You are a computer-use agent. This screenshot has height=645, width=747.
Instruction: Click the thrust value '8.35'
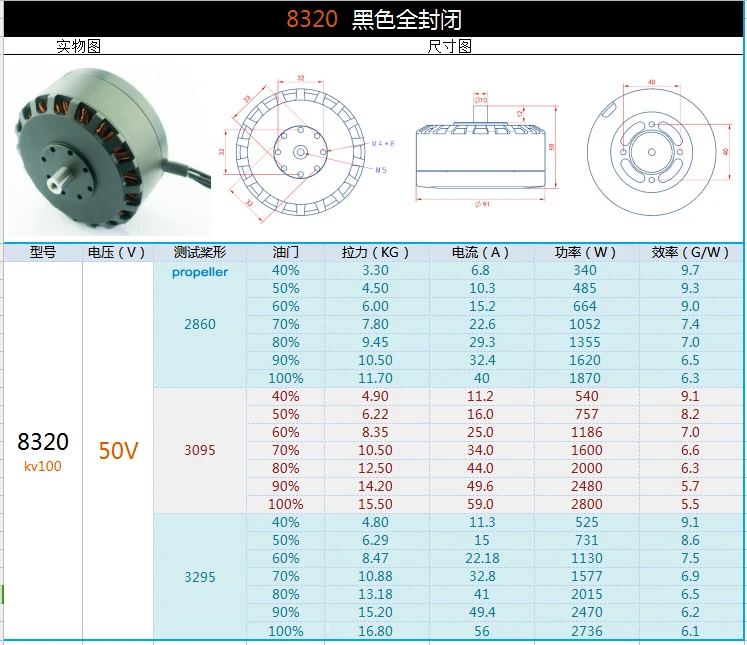[375, 433]
